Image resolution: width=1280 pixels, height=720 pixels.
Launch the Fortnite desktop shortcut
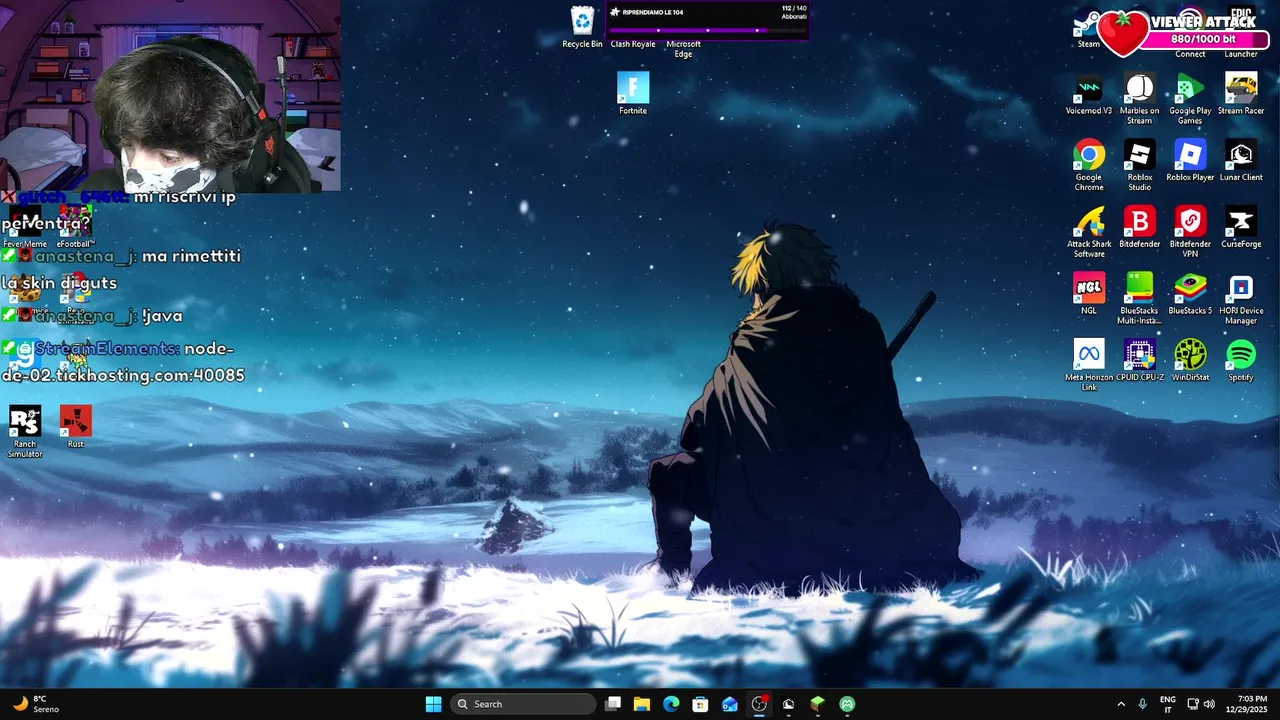pyautogui.click(x=633, y=93)
